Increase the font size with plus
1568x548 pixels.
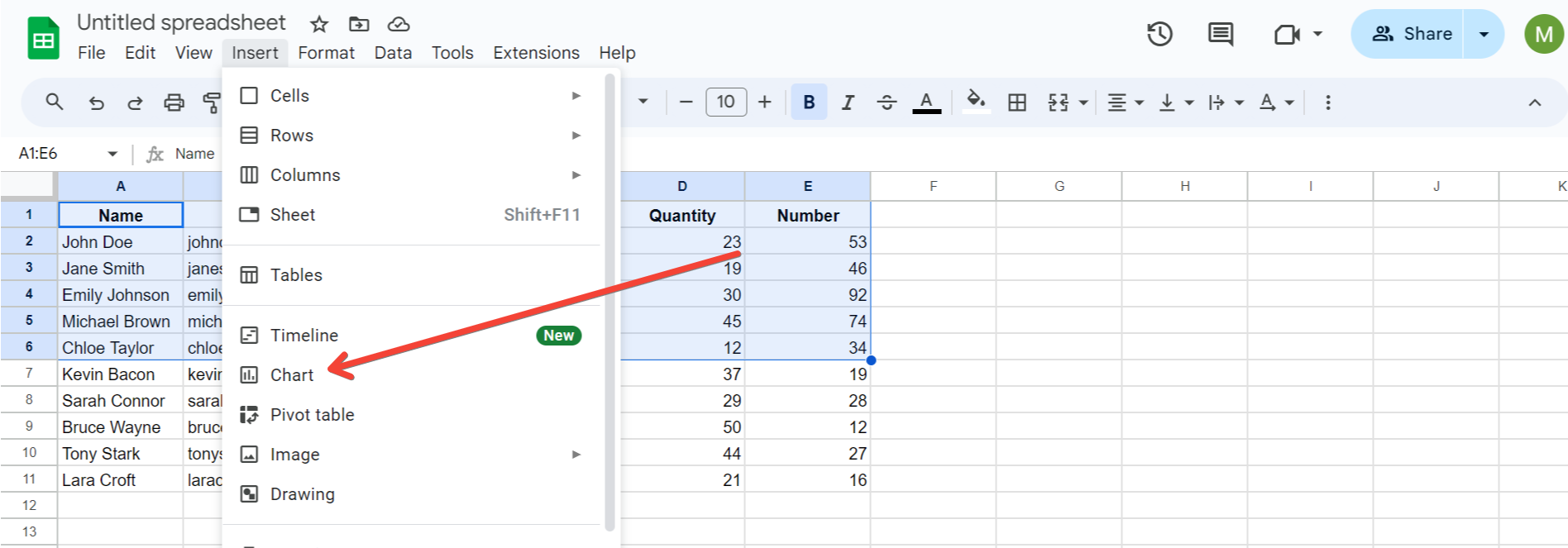pyautogui.click(x=765, y=102)
